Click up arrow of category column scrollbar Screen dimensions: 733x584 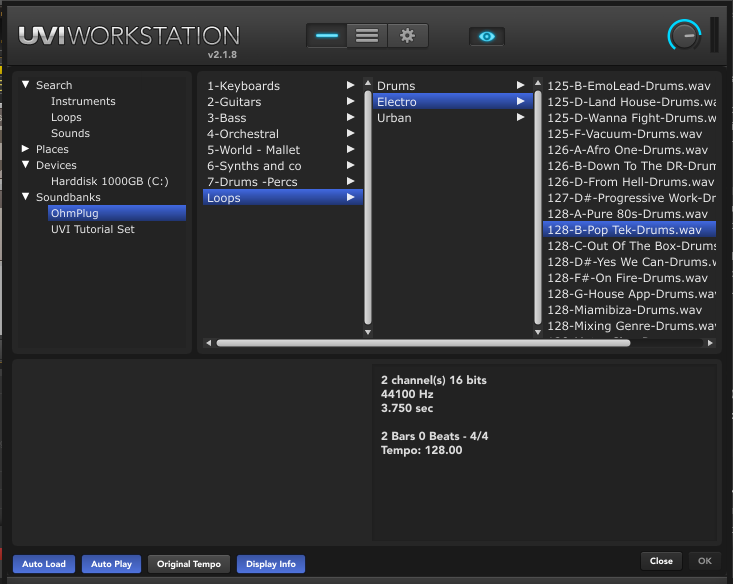coord(368,83)
